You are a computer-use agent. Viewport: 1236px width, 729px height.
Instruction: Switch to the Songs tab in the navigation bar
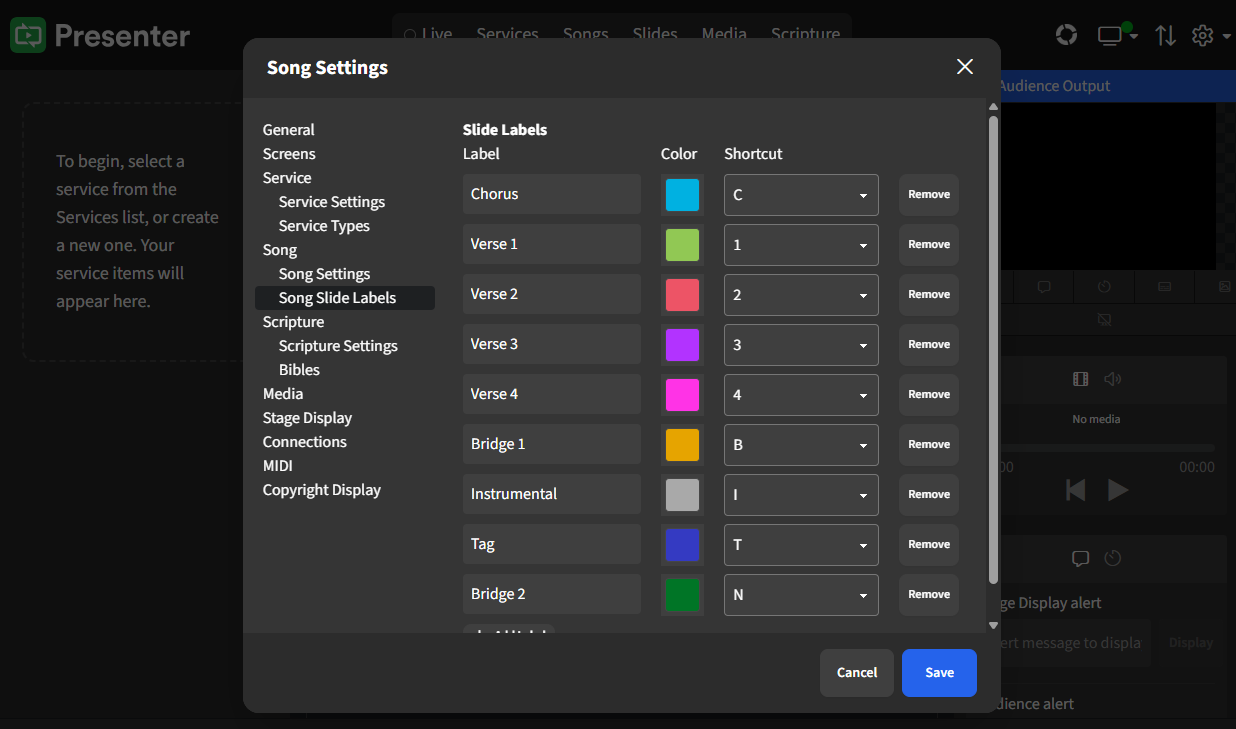tap(586, 33)
